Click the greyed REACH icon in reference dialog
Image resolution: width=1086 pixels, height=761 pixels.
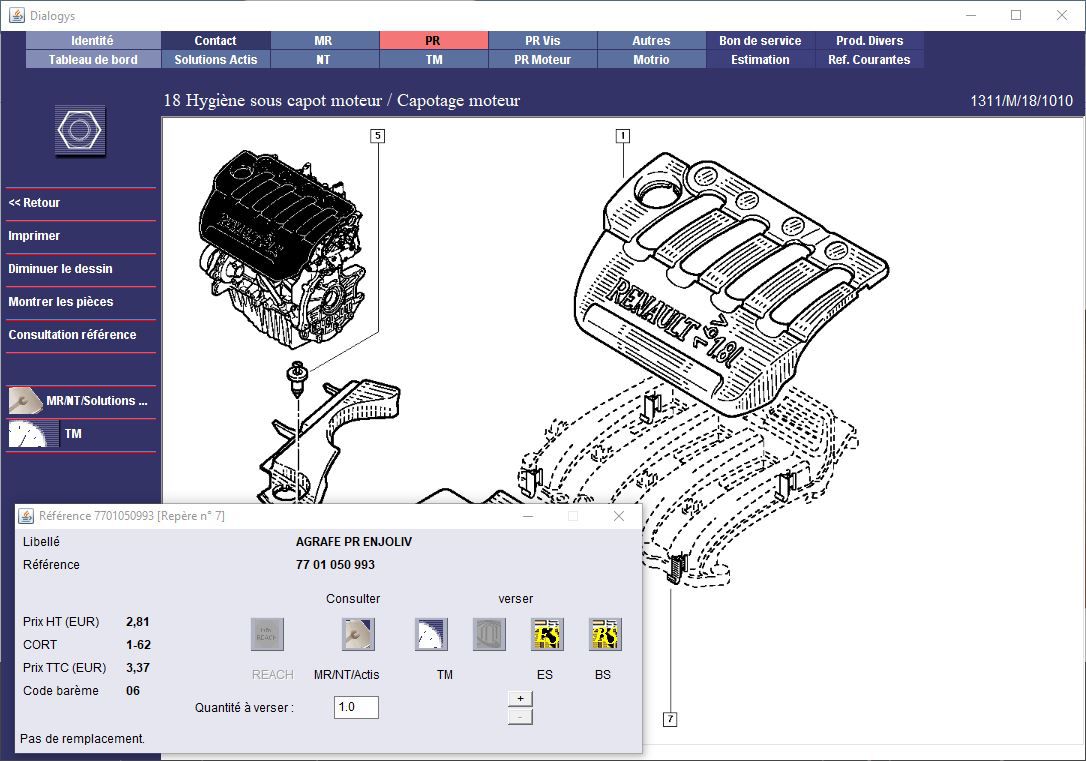coord(267,634)
